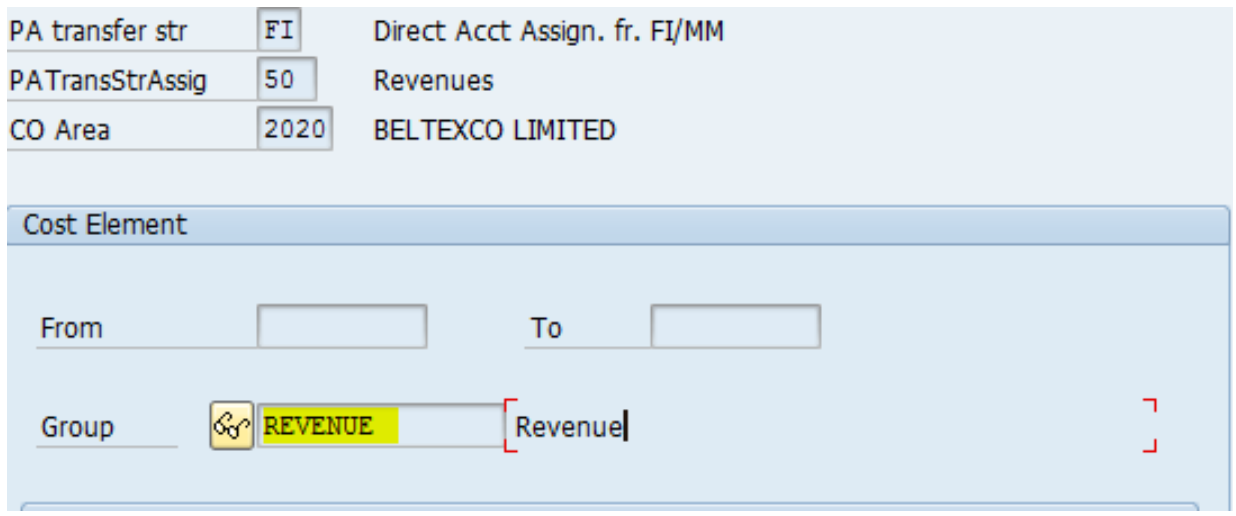The width and height of the screenshot is (1236, 516).
Task: Click the empty panel below the Group row
Action: (x=610, y=508)
